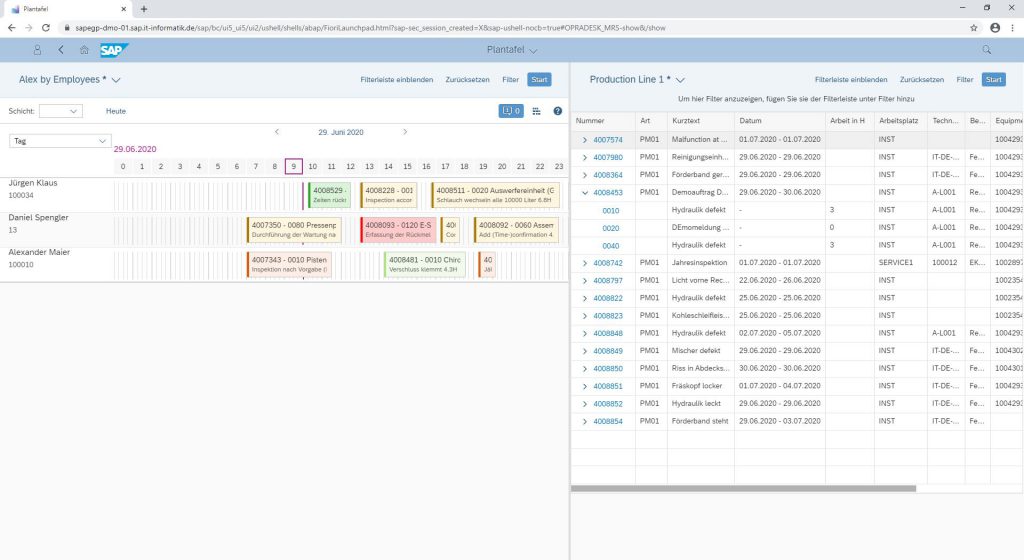Open the help question mark icon
Screen dimensions: 1024x560
[x=558, y=111]
